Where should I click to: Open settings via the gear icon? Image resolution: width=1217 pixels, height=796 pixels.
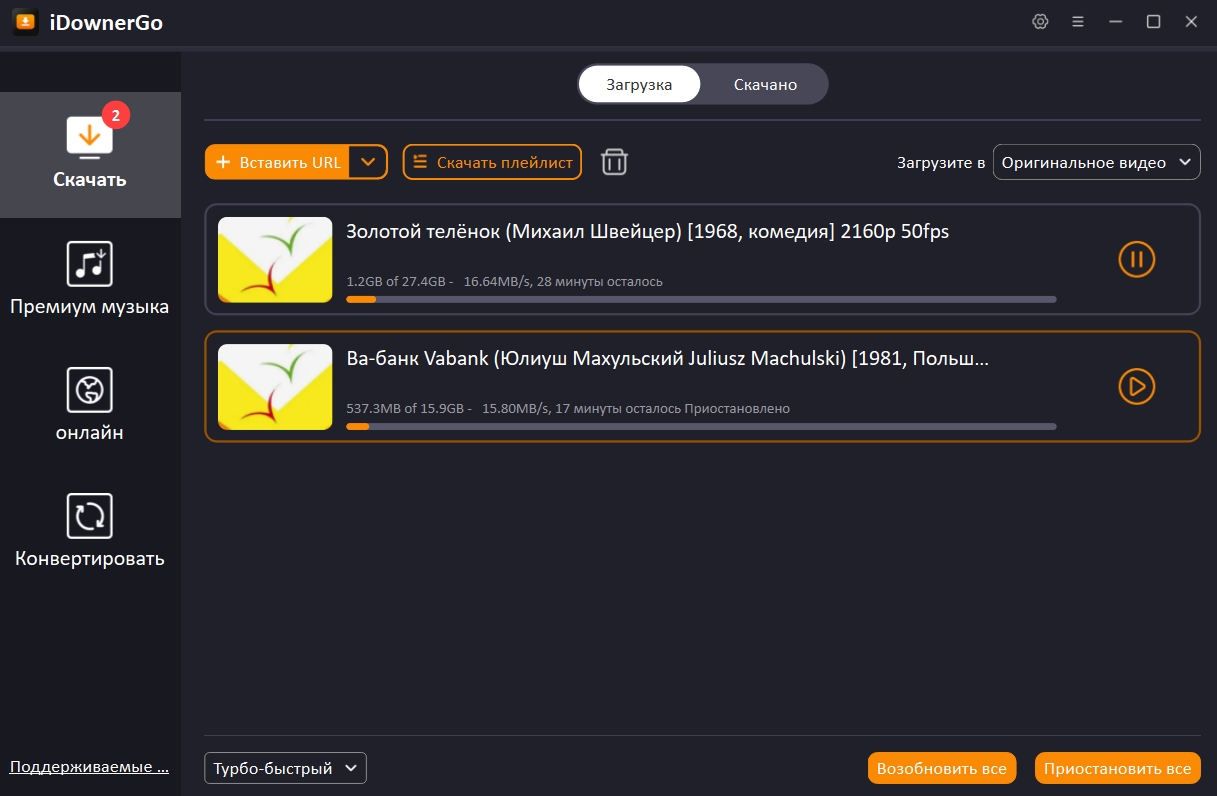click(x=1040, y=22)
